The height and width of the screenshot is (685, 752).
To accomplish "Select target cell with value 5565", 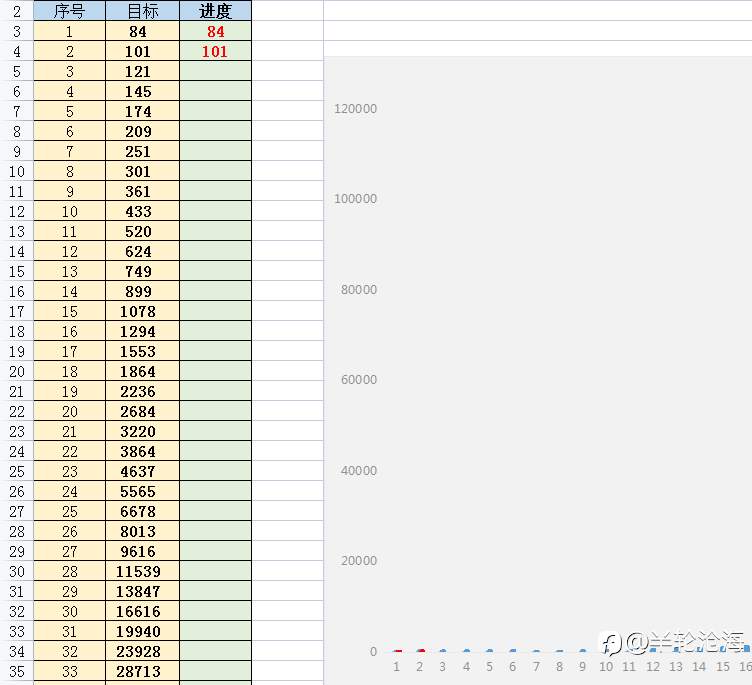I will point(142,491).
